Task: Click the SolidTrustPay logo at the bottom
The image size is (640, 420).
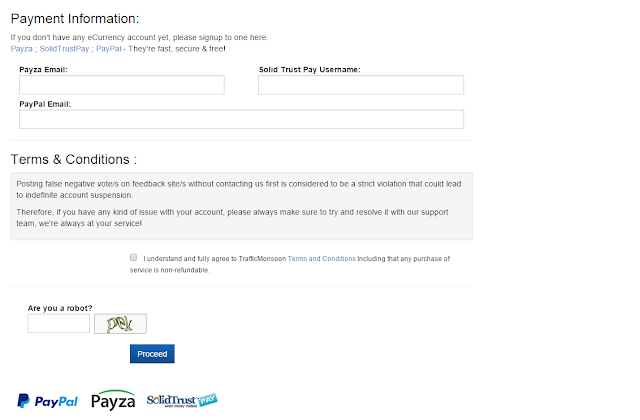Action: pyautogui.click(x=181, y=399)
